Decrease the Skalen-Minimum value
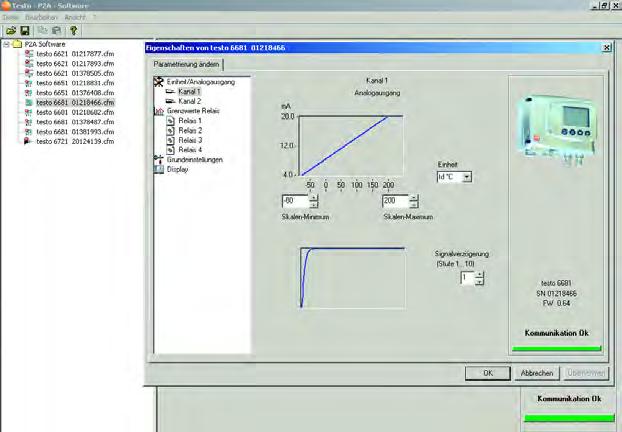622x432 pixels. (x=313, y=205)
